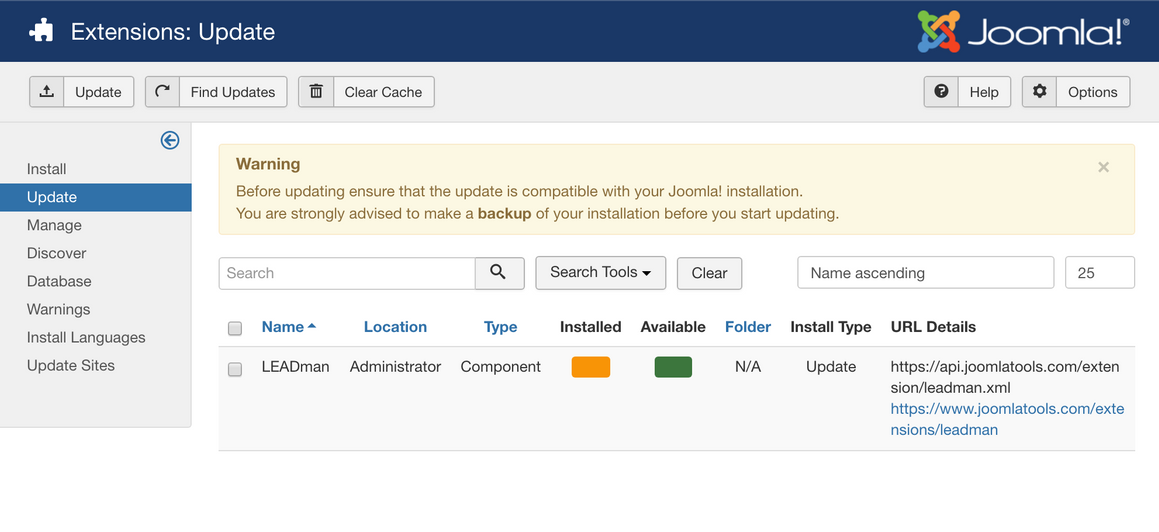This screenshot has width=1159, height=532.
Task: Click the green Available version badge
Action: click(673, 367)
